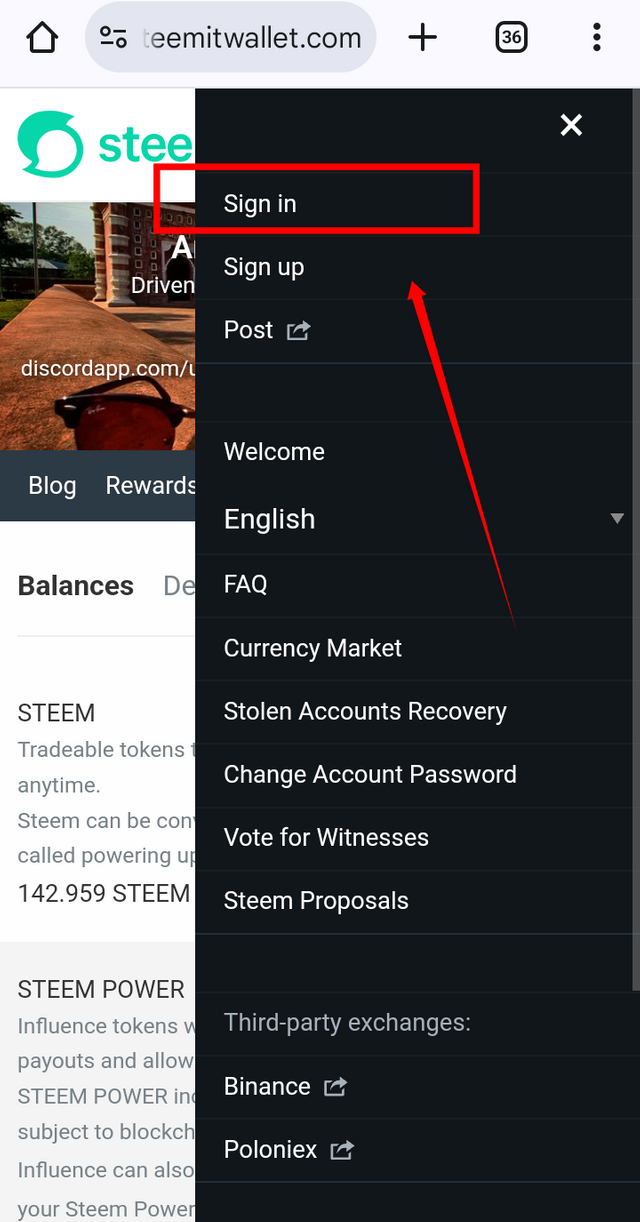Image resolution: width=640 pixels, height=1222 pixels.
Task: Click external link icon beside Poloniex
Action: 342,1150
